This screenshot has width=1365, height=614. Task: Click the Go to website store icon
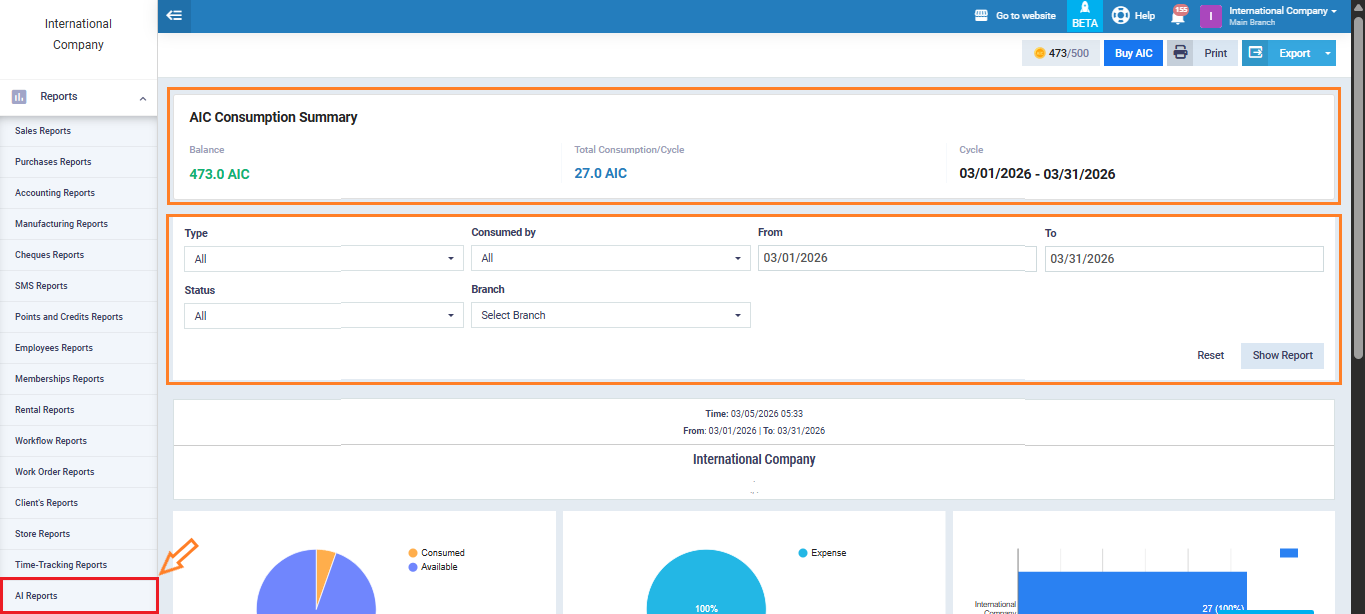pyautogui.click(x=981, y=16)
